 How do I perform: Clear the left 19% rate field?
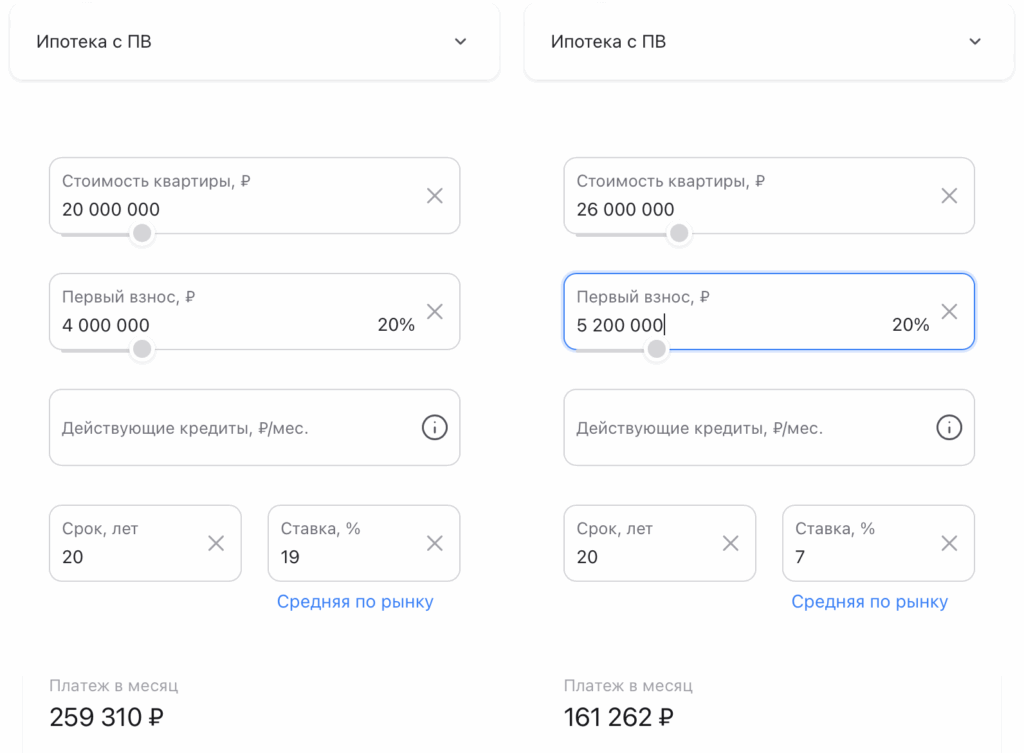[x=435, y=543]
